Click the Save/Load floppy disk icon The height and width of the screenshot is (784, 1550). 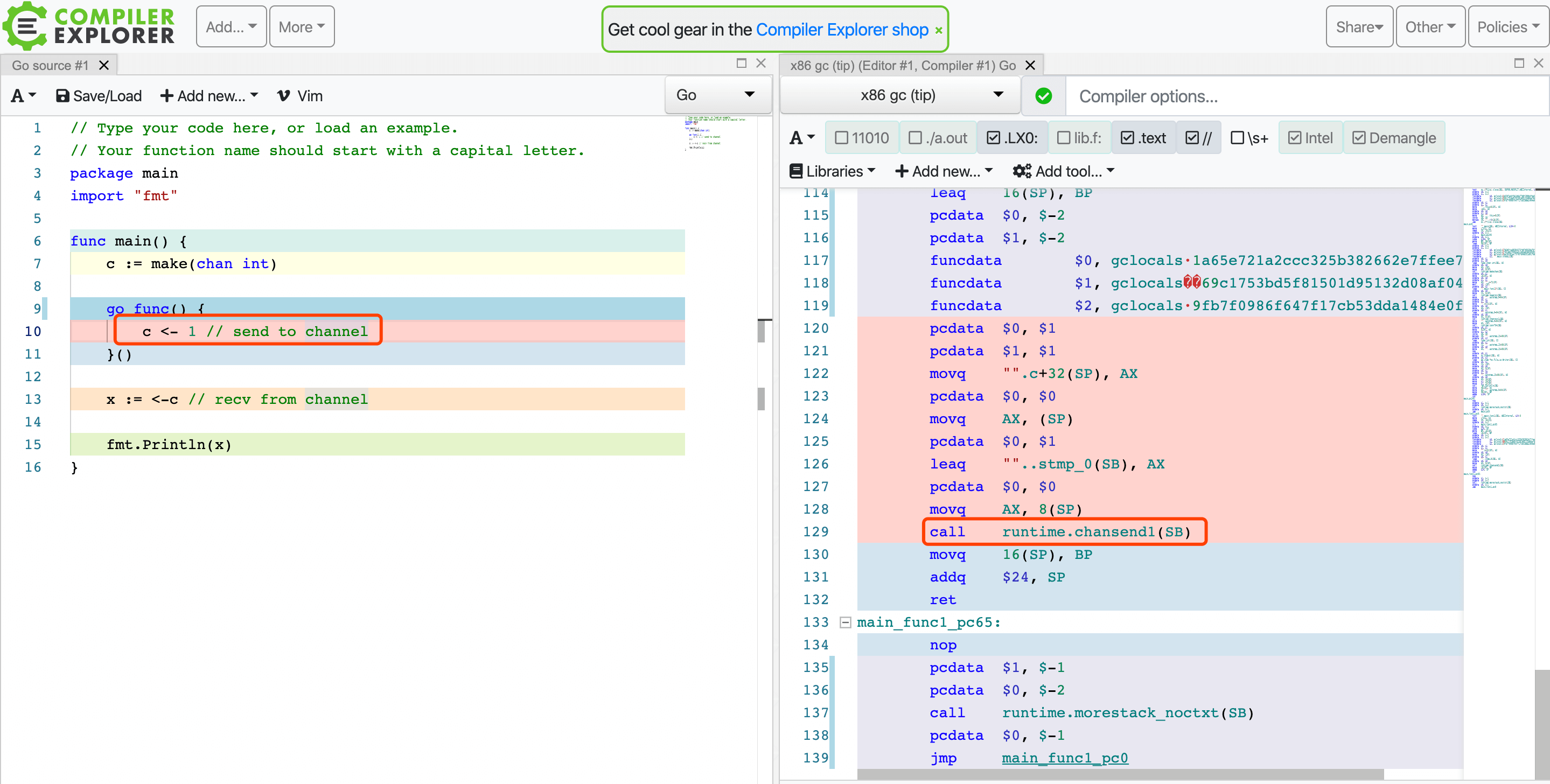62,96
